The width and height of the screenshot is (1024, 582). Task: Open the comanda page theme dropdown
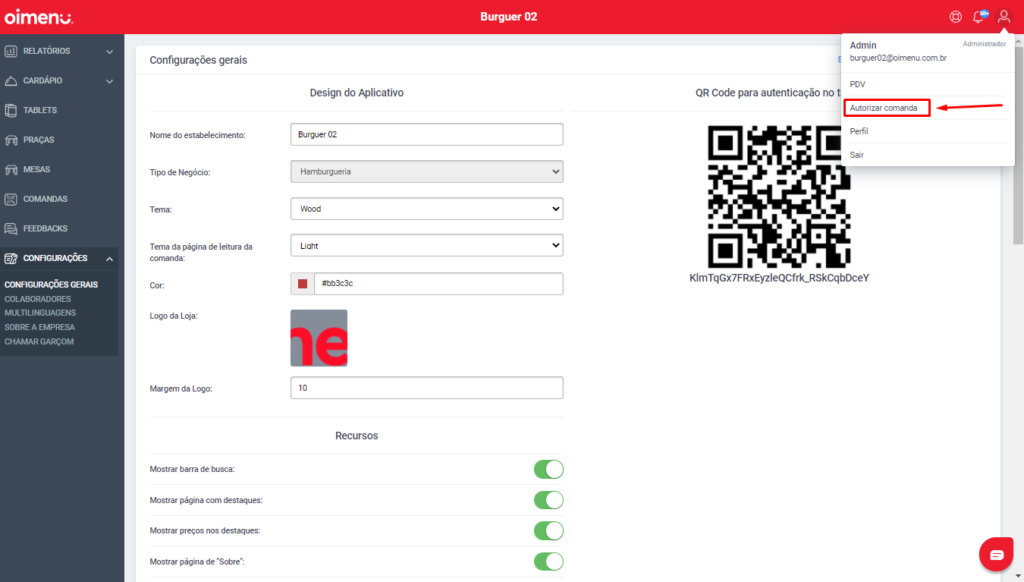426,246
